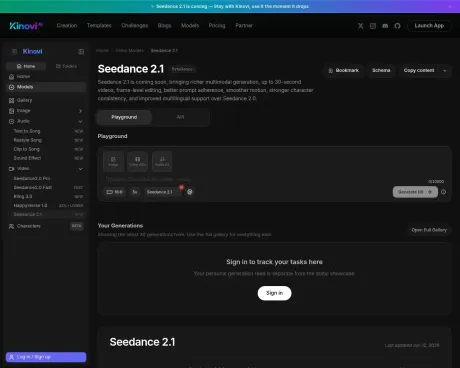Open the X (Twitter) link in the header

click(360, 26)
